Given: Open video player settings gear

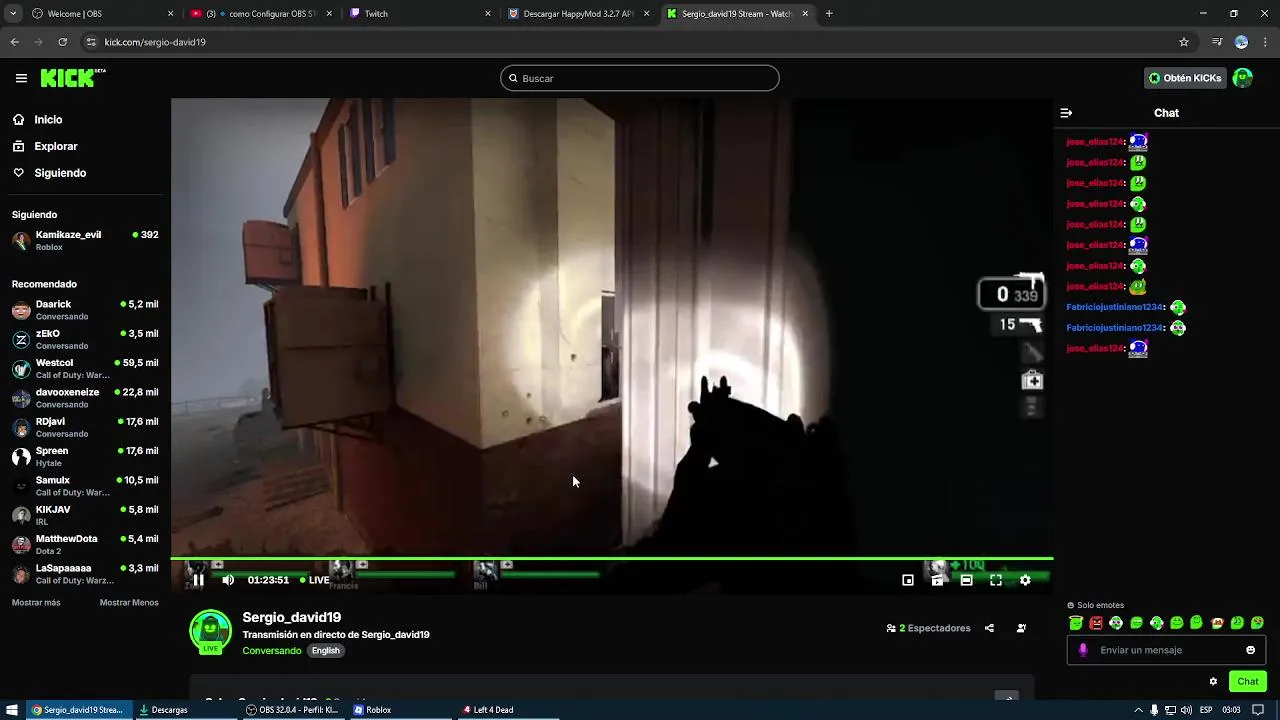Looking at the screenshot, I should point(1025,580).
